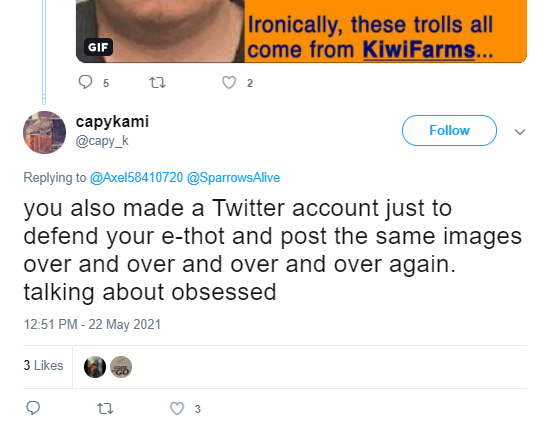The height and width of the screenshot is (432, 553).
Task: Open the @capy_k handle
Action: click(x=102, y=141)
